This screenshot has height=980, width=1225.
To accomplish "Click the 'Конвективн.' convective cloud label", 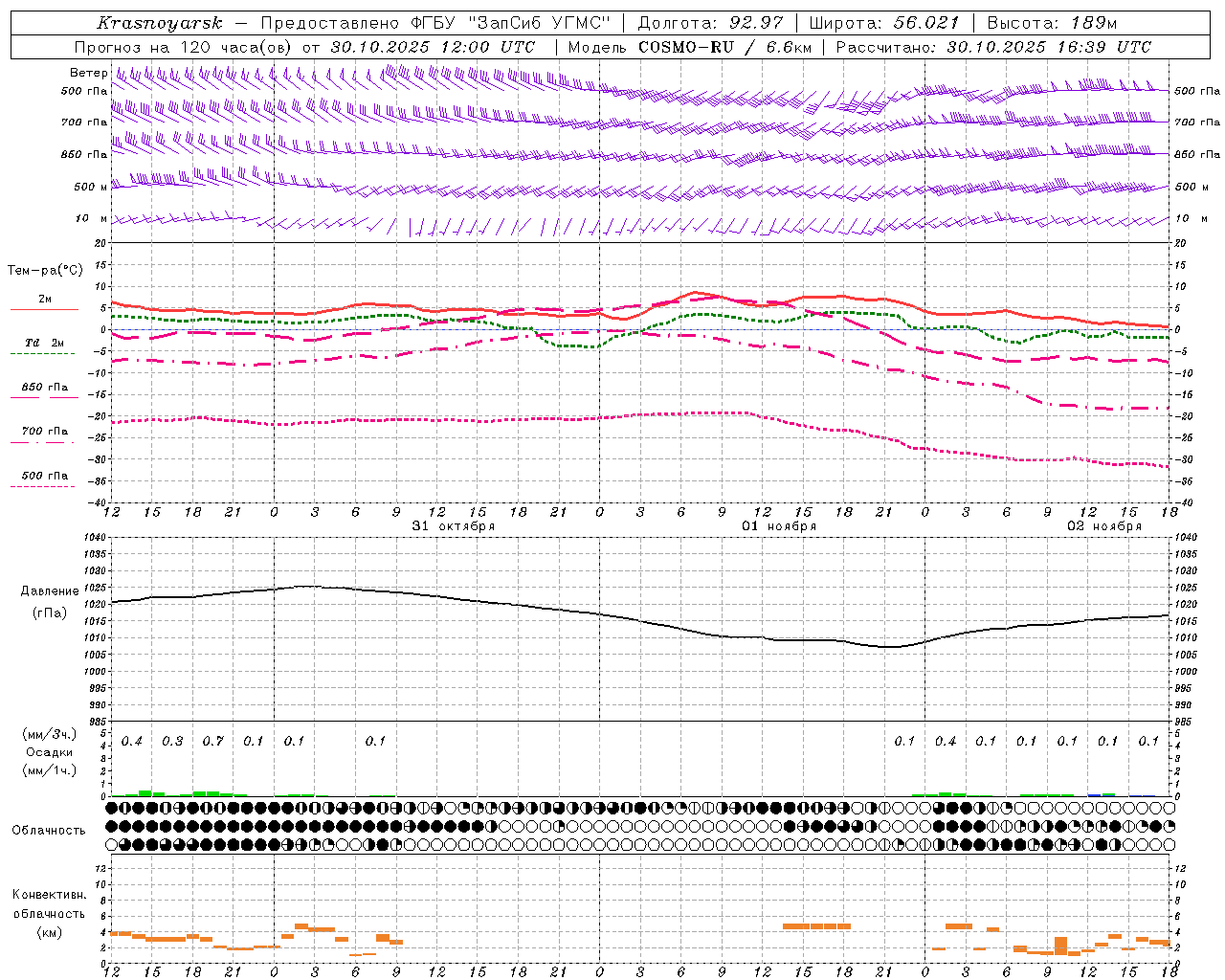I will 49,895.
